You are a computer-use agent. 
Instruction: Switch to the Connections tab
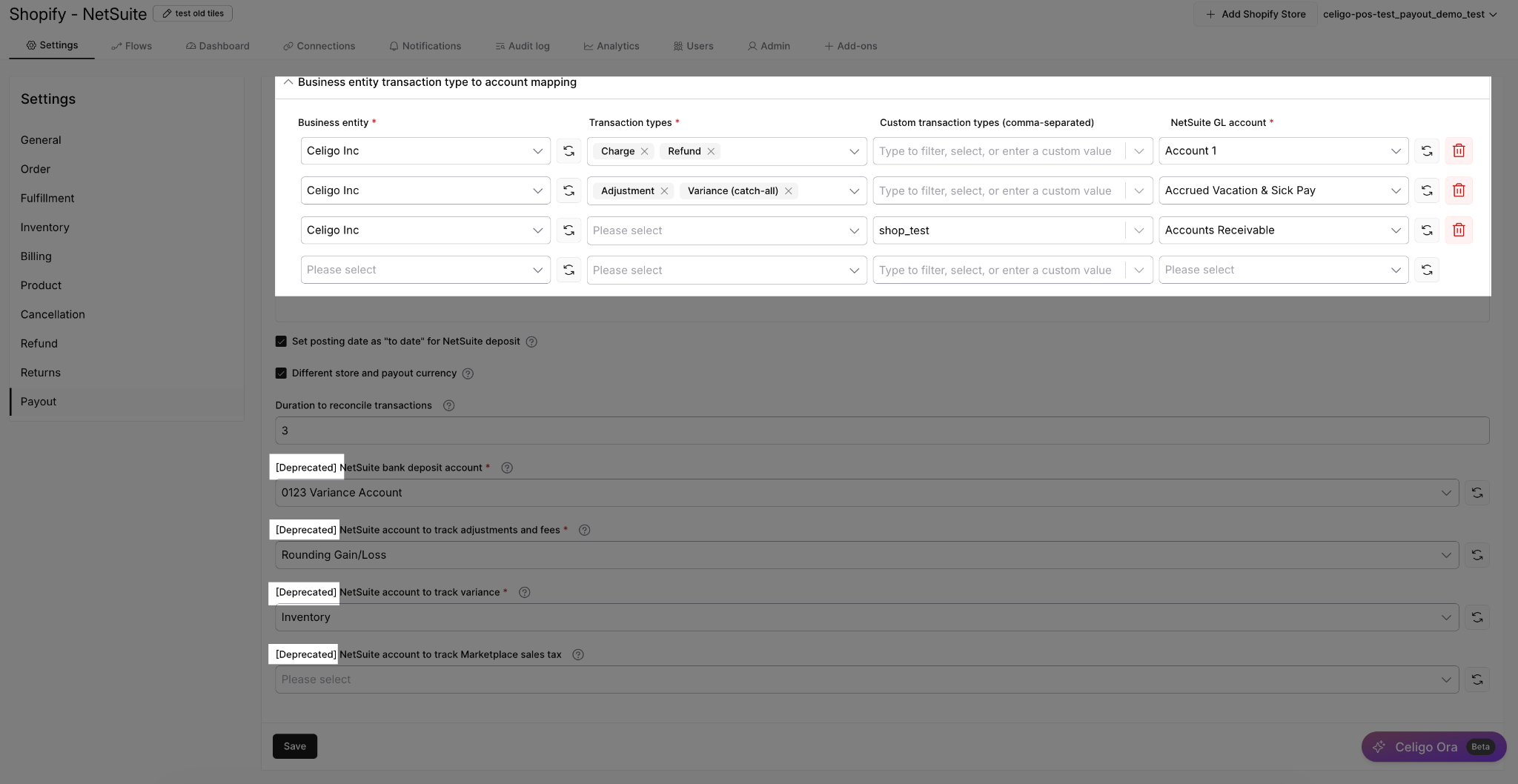click(x=319, y=46)
